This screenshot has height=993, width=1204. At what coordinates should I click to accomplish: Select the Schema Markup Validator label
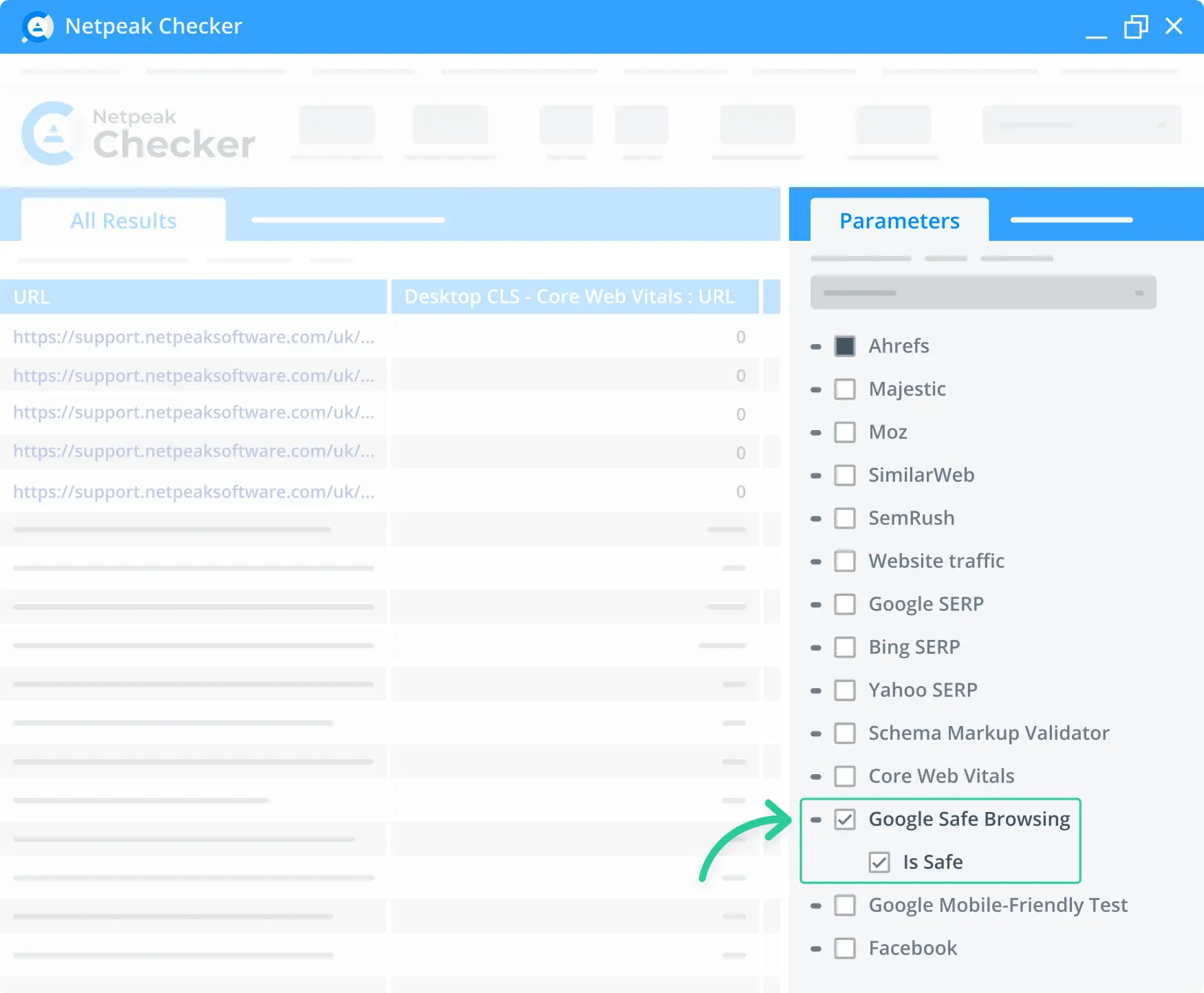(989, 734)
